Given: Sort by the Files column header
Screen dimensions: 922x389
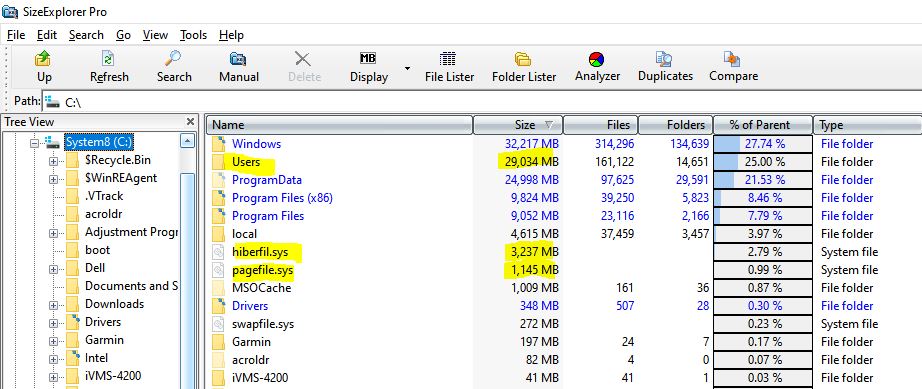Looking at the screenshot, I should pos(600,125).
